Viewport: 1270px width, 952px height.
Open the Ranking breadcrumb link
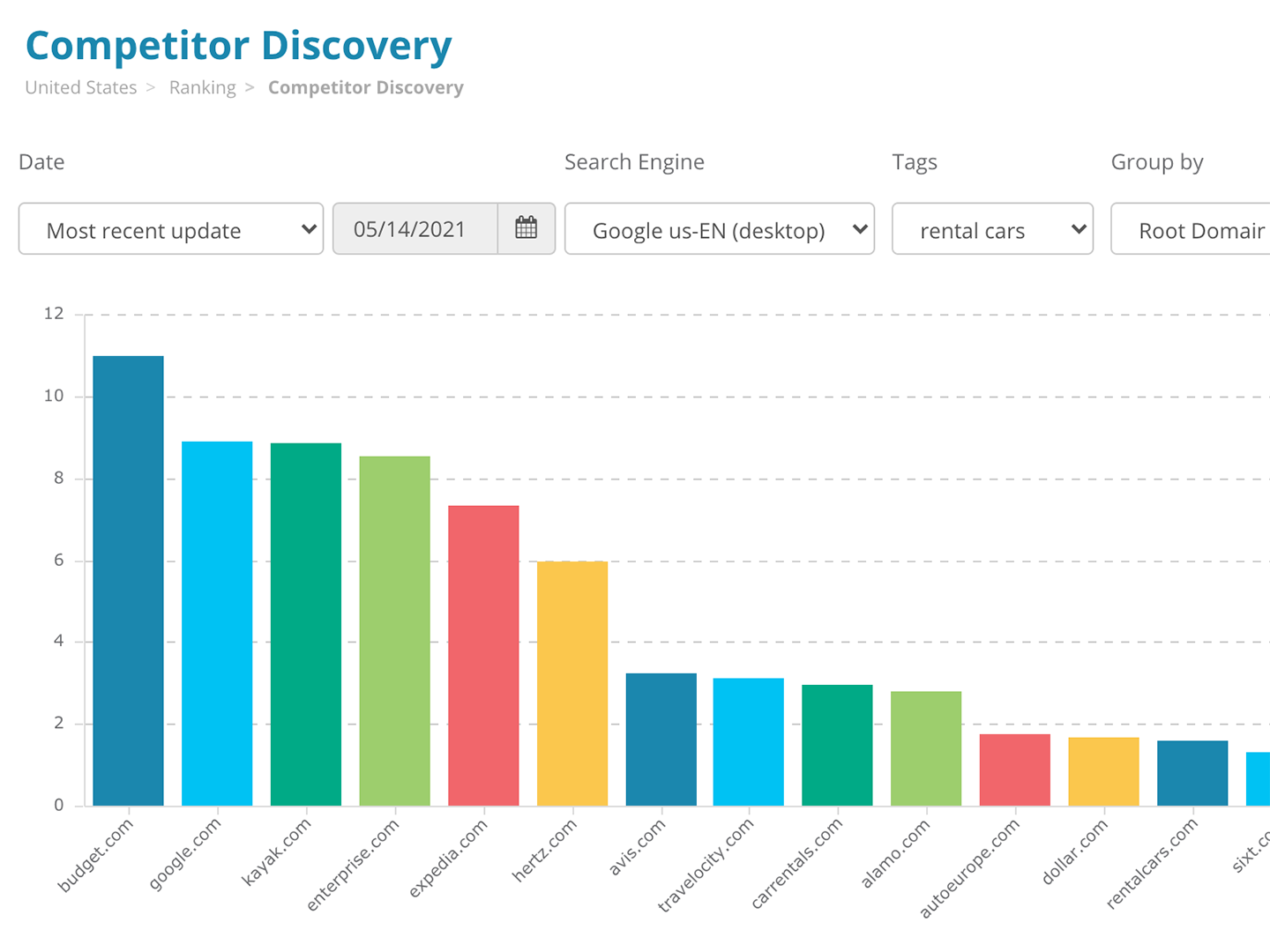(202, 87)
